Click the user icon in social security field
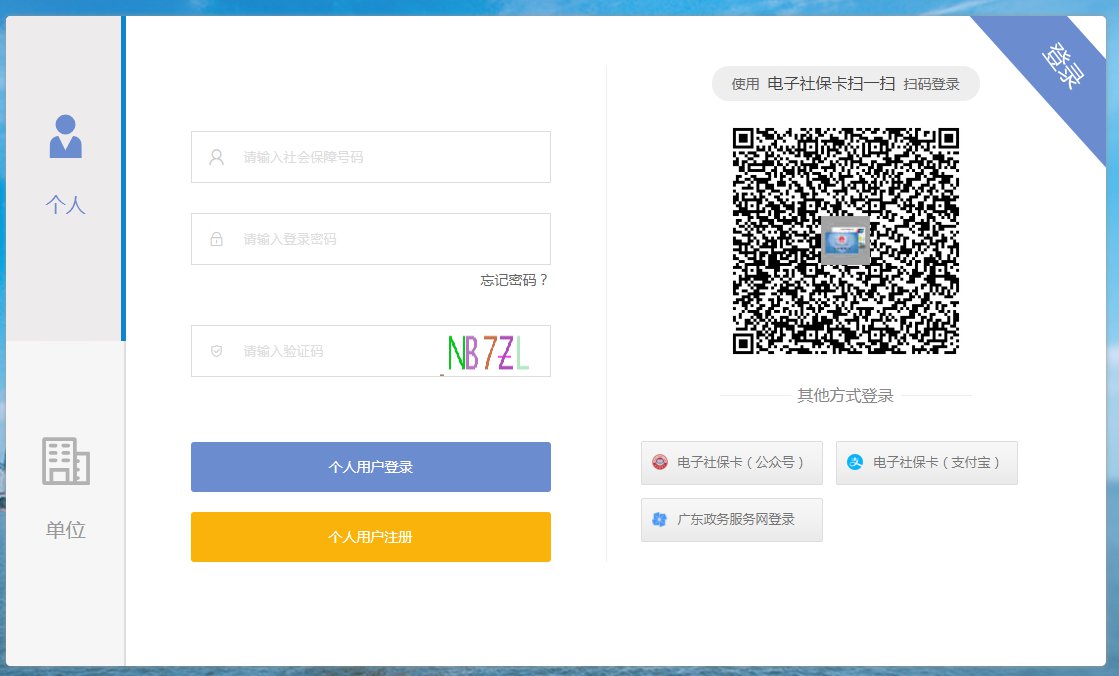The width and height of the screenshot is (1119, 676). [216, 157]
